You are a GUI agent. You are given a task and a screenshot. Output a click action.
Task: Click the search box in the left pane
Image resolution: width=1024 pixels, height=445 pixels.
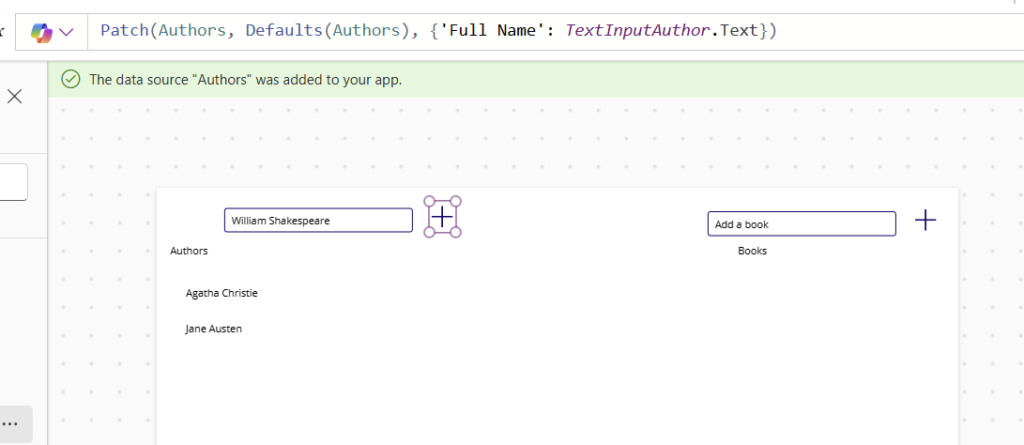point(13,182)
